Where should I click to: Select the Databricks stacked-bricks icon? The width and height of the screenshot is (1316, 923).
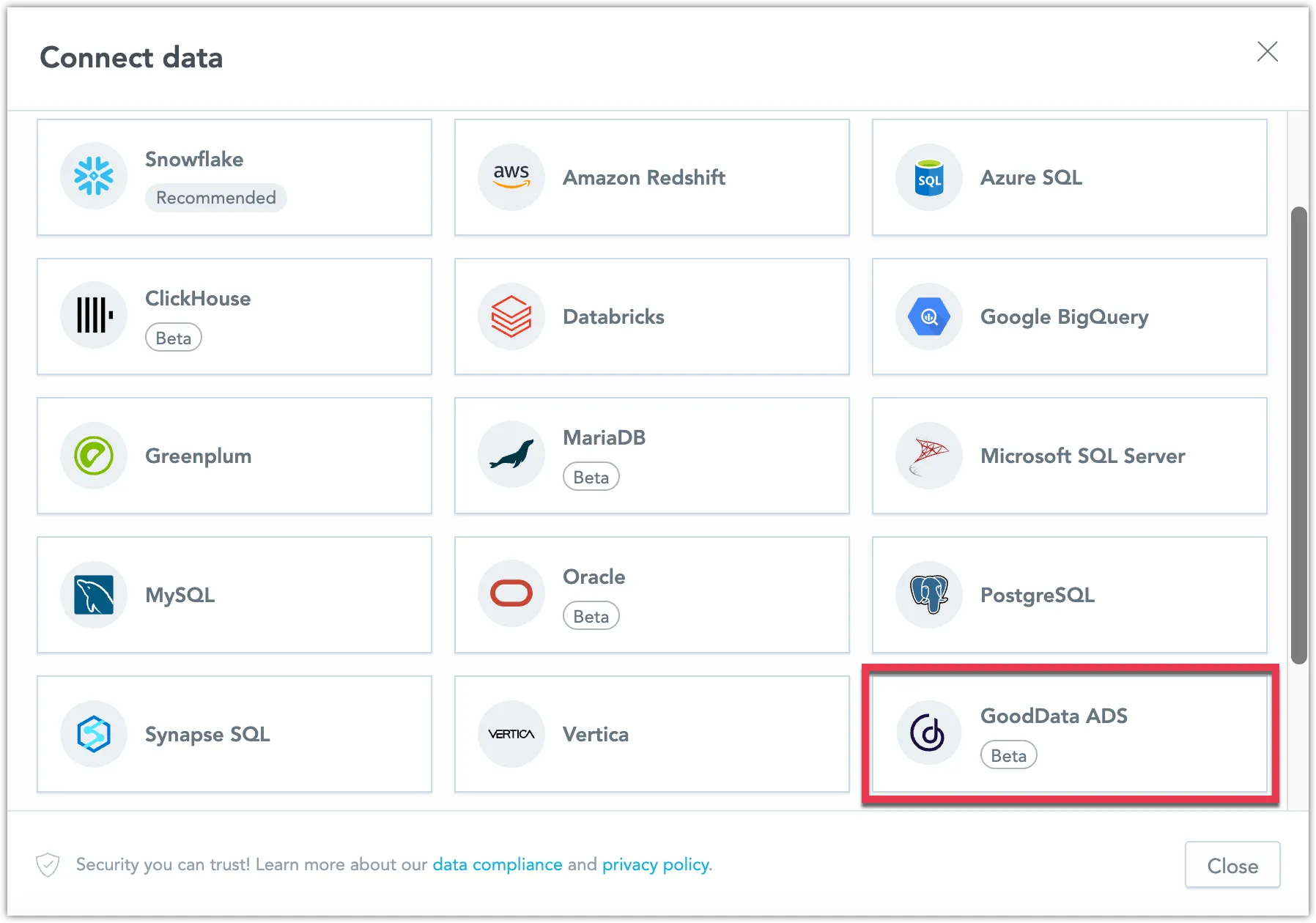pyautogui.click(x=511, y=316)
